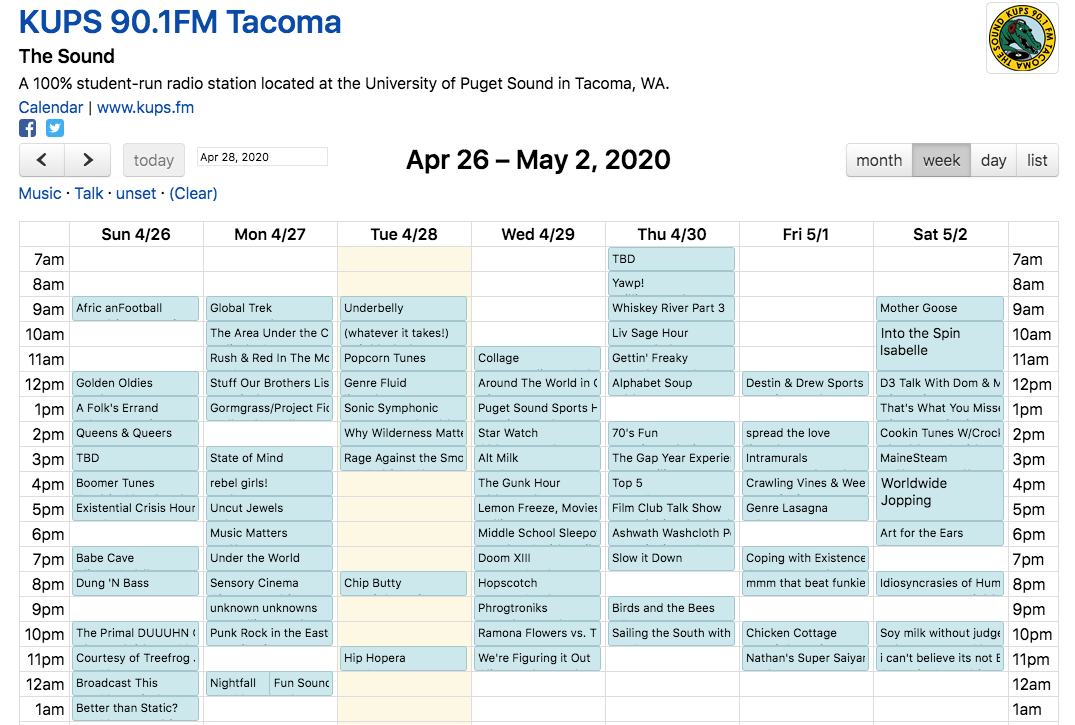Open the Calendar link
Image resolution: width=1075 pixels, height=725 pixels.
51,108
